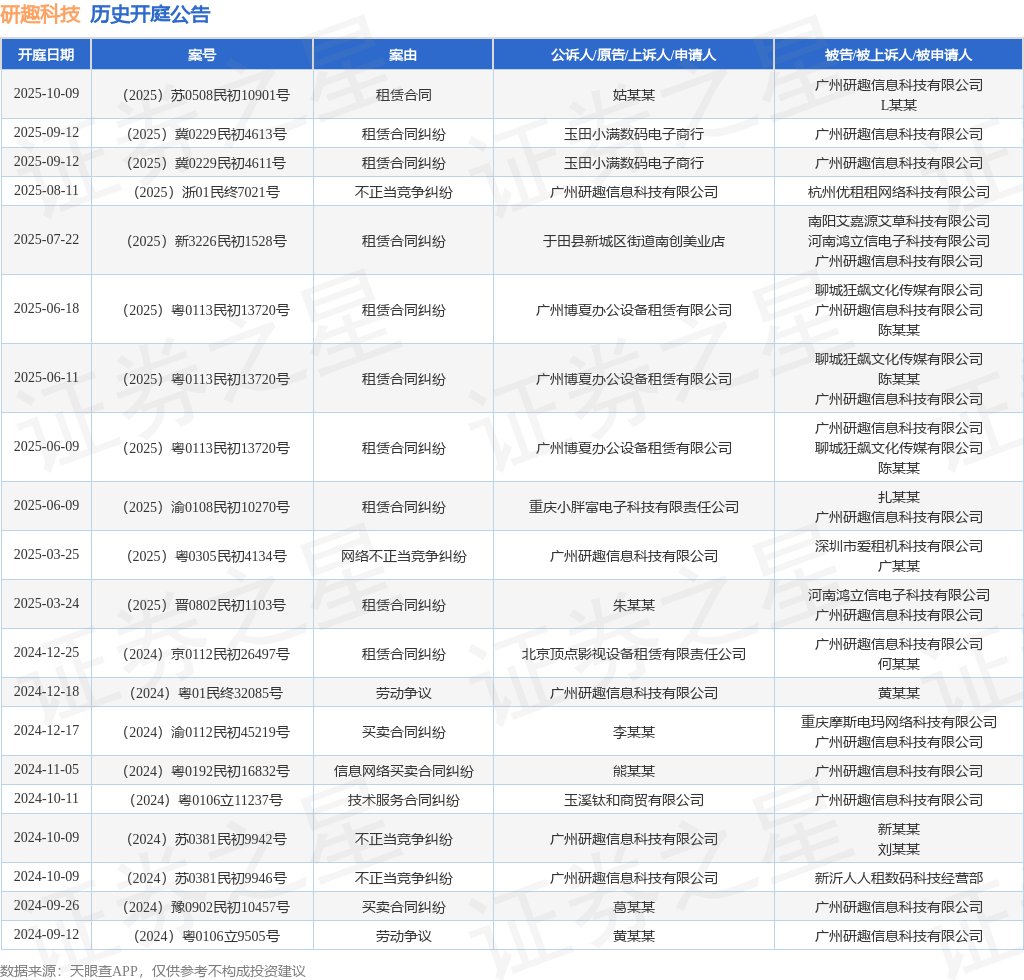Select the date 2025-10-09
The width and height of the screenshot is (1024, 980).
click(x=46, y=93)
